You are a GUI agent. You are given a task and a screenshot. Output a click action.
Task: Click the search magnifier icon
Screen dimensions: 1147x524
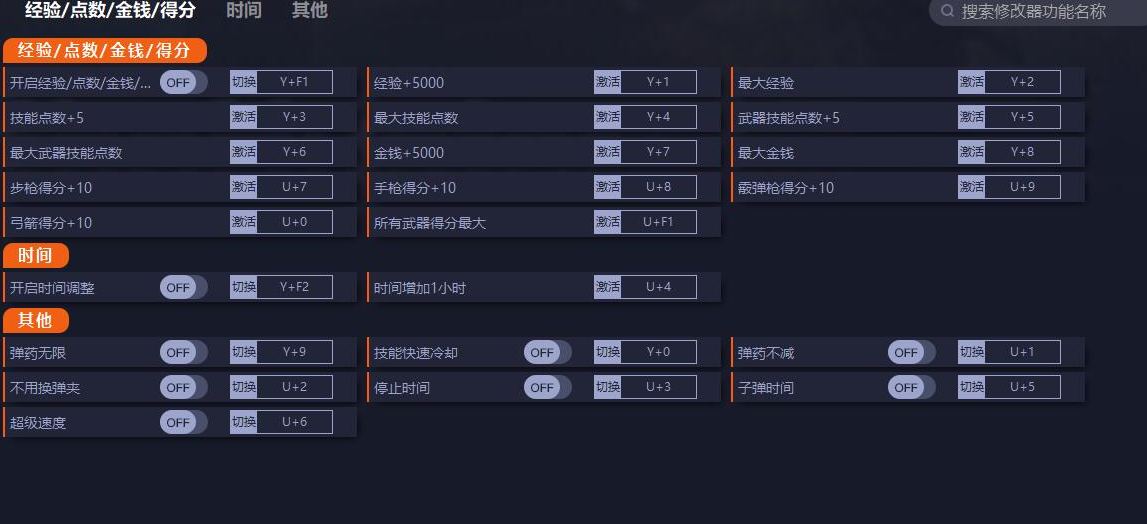pos(946,12)
